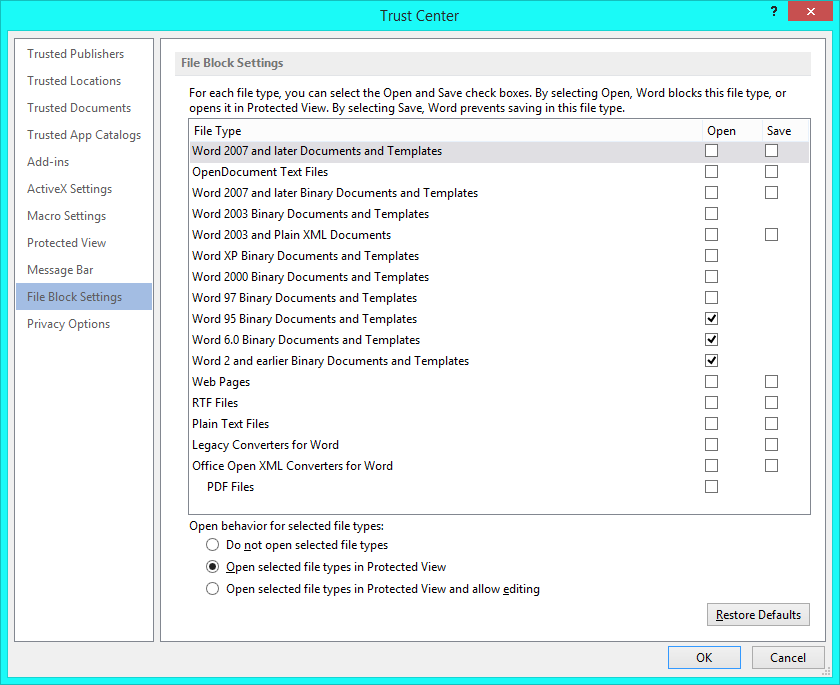Select Protected View and allow editing option
This screenshot has width=840, height=685.
coord(213,589)
